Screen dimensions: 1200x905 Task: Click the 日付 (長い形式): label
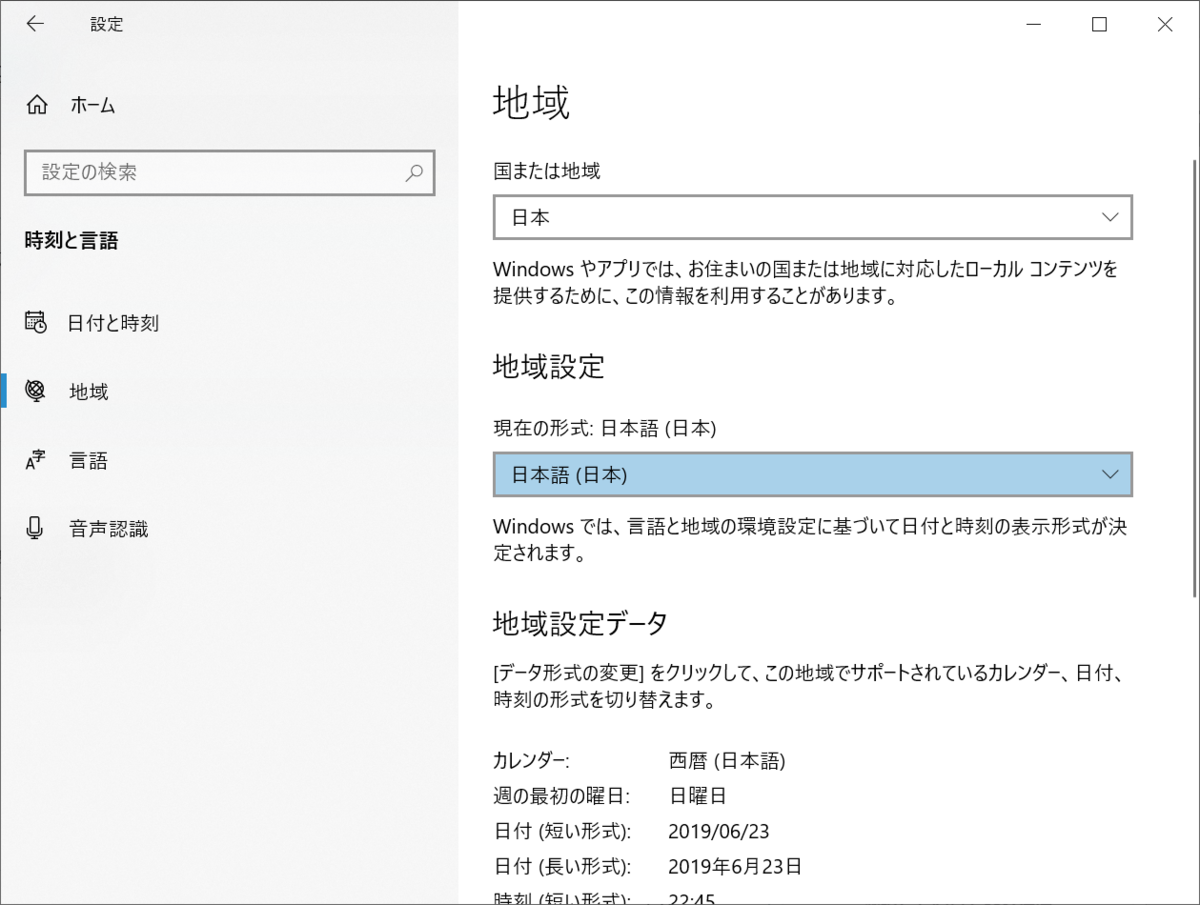[563, 866]
